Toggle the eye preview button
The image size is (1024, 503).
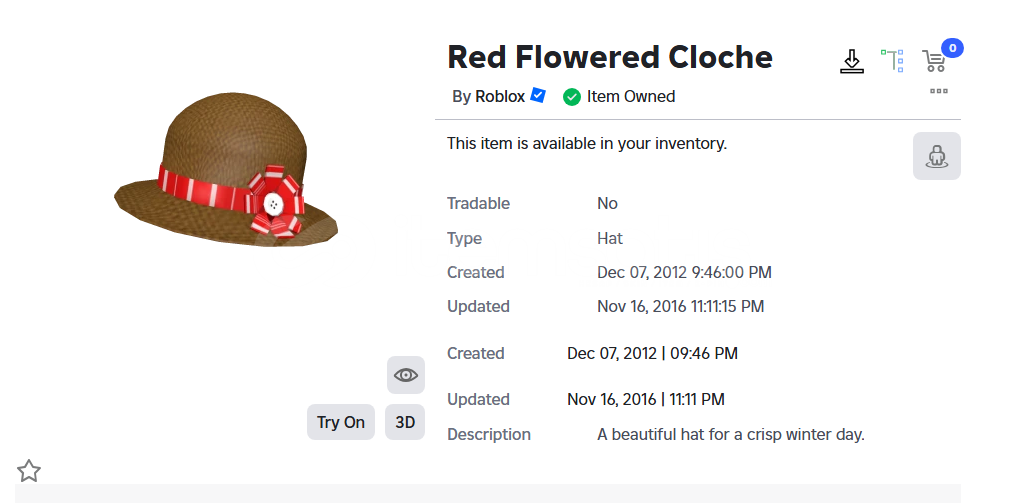pos(406,375)
